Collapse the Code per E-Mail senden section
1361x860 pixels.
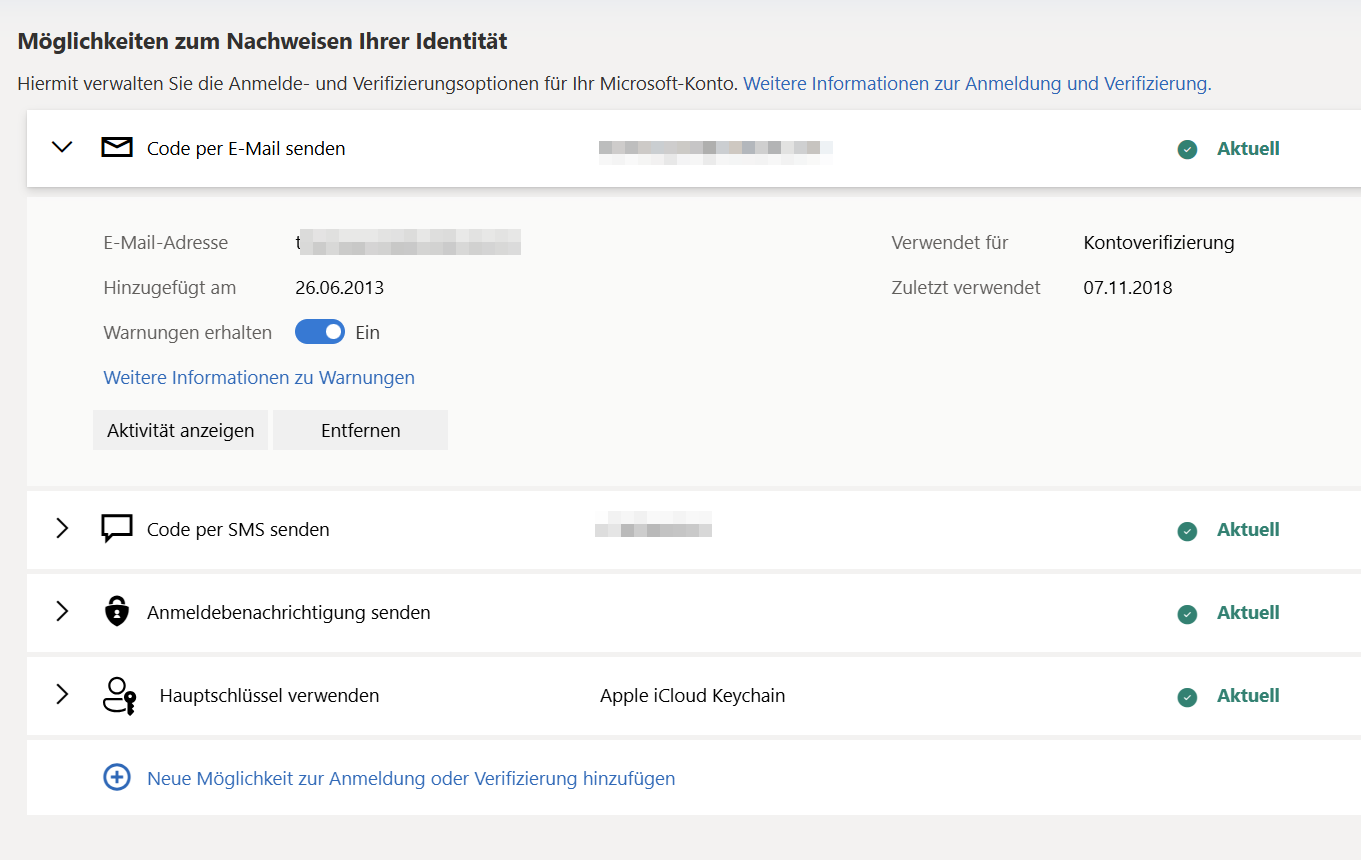(62, 146)
